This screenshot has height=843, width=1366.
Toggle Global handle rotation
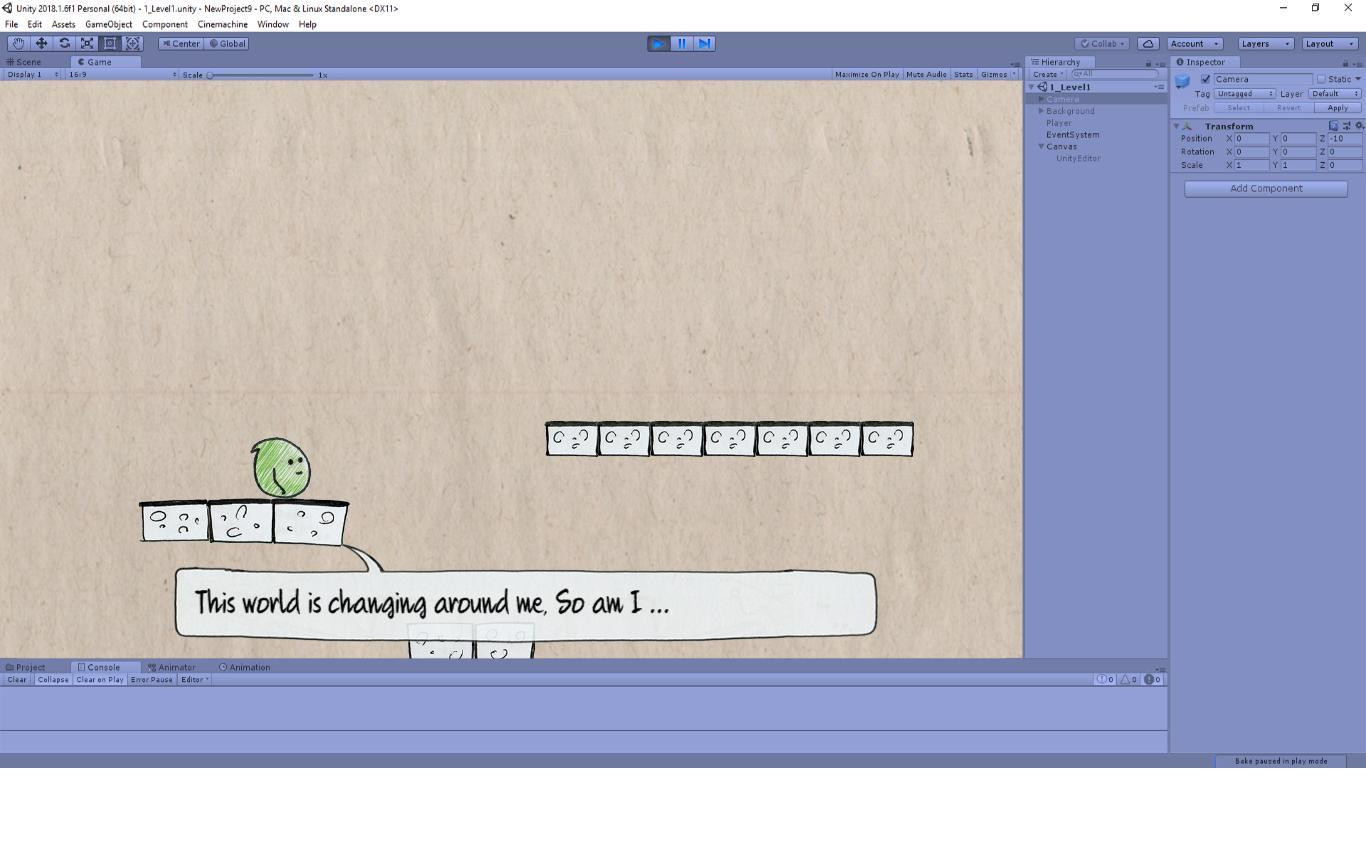[227, 43]
